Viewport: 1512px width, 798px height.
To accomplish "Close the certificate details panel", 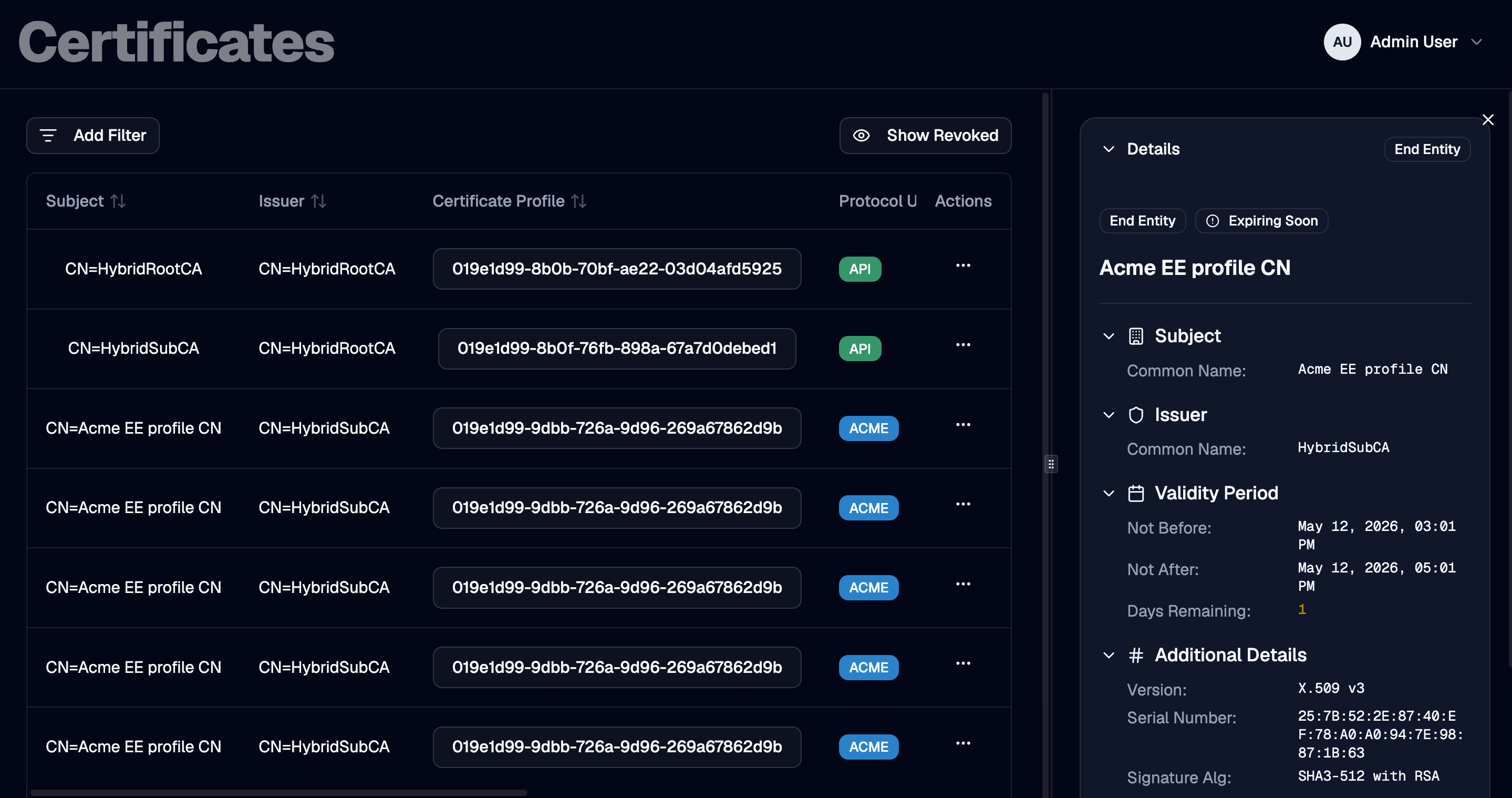I will point(1487,120).
